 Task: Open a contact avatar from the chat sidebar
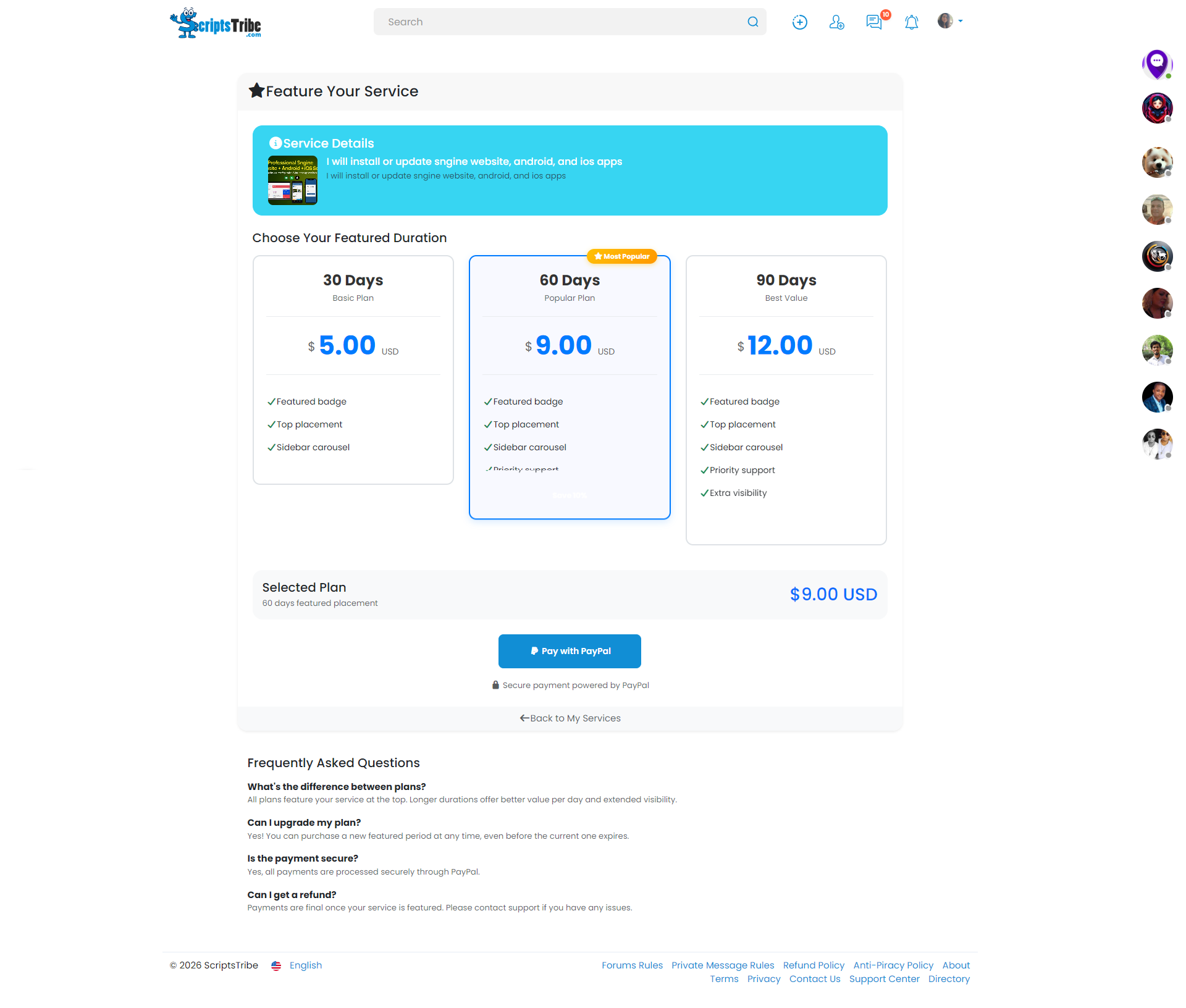coord(1157,108)
